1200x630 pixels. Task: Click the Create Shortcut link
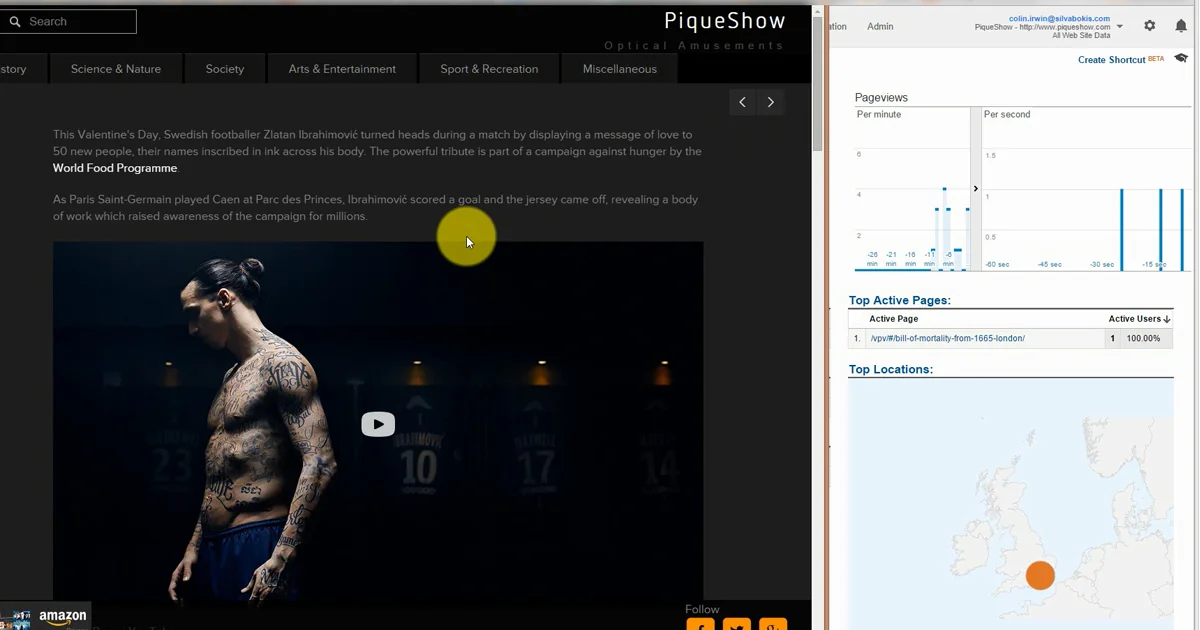tap(1111, 60)
